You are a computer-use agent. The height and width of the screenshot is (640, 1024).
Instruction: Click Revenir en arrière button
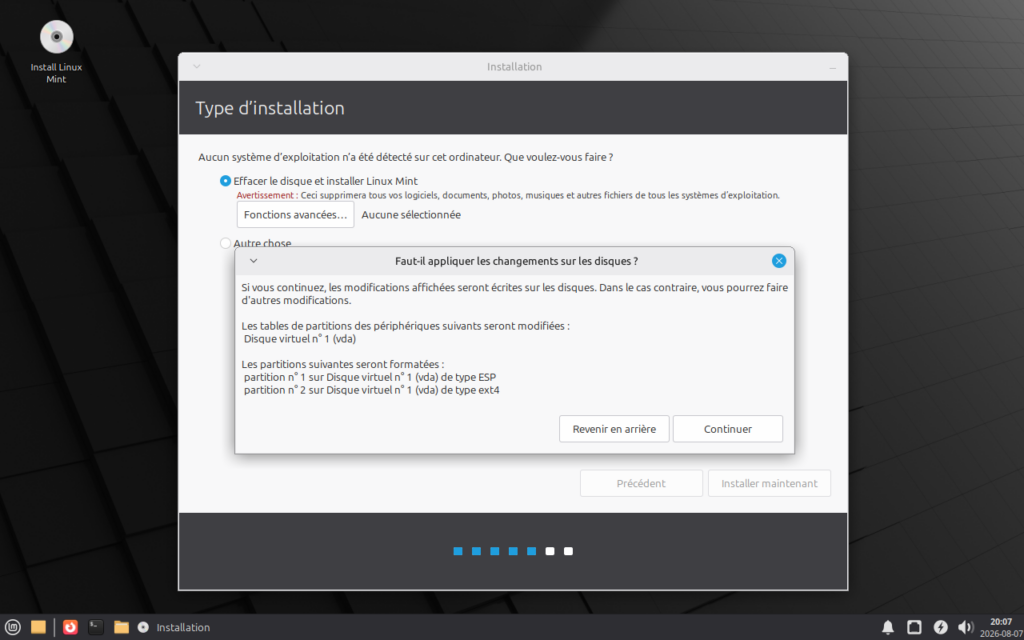pyautogui.click(x=614, y=429)
